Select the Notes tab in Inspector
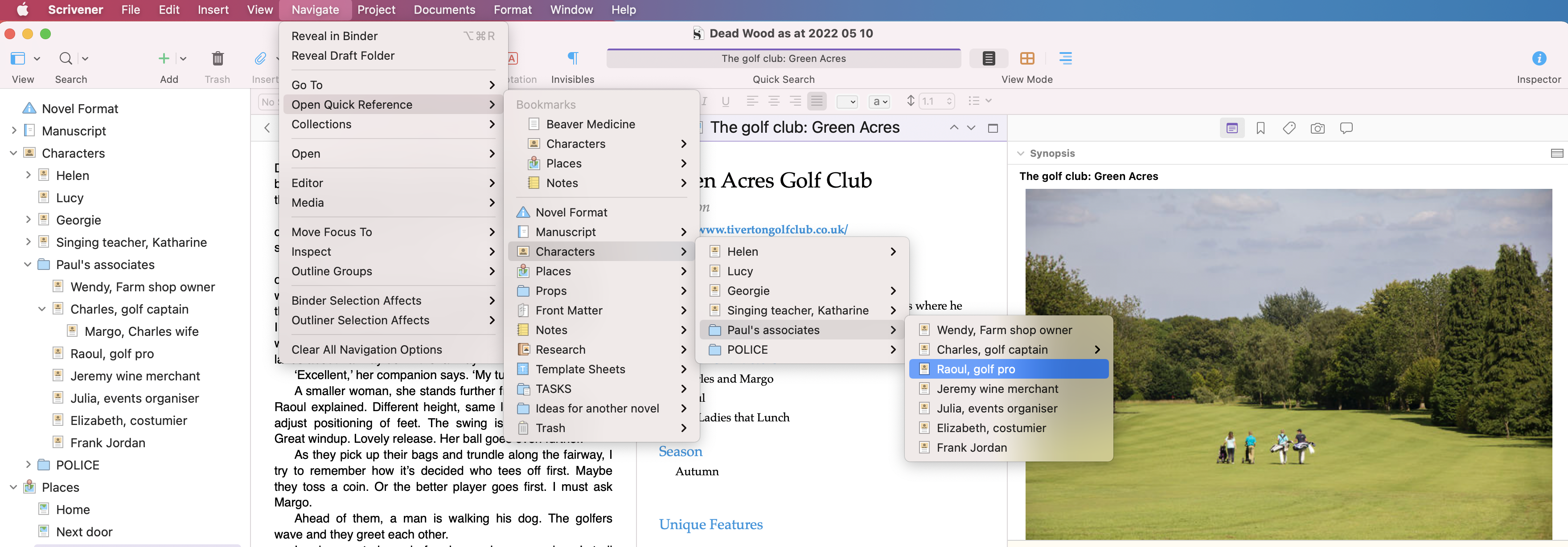This screenshot has width=1568, height=547. [1232, 128]
